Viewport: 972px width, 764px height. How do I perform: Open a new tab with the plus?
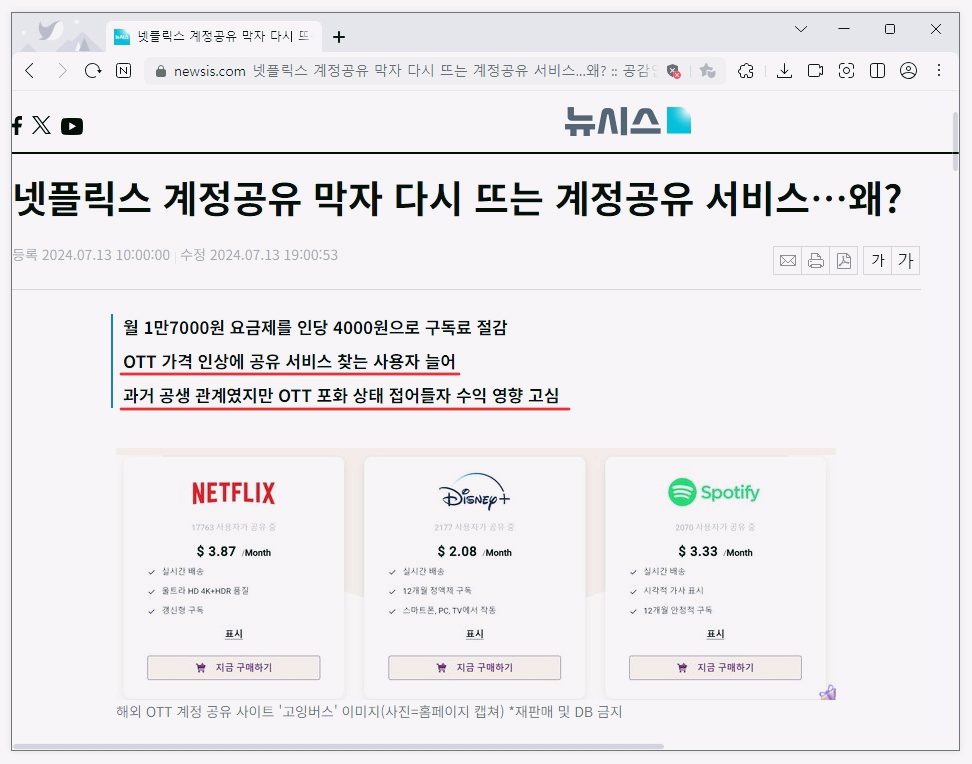338,35
